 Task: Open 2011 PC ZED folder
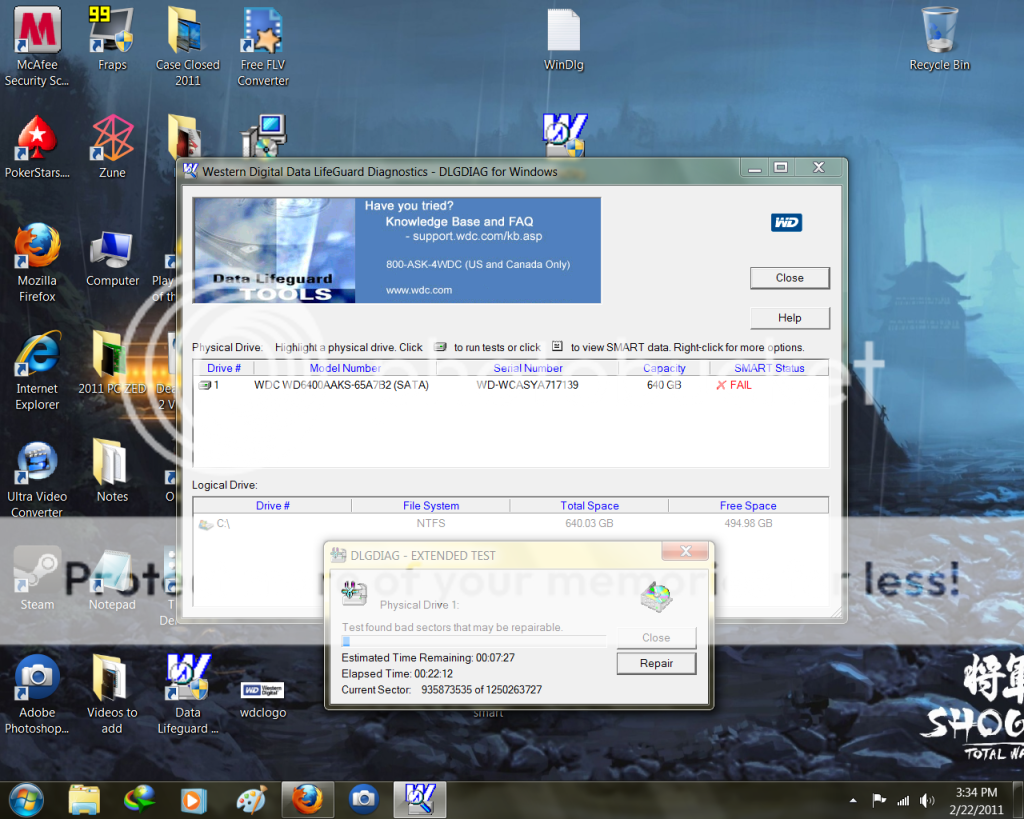pos(112,363)
